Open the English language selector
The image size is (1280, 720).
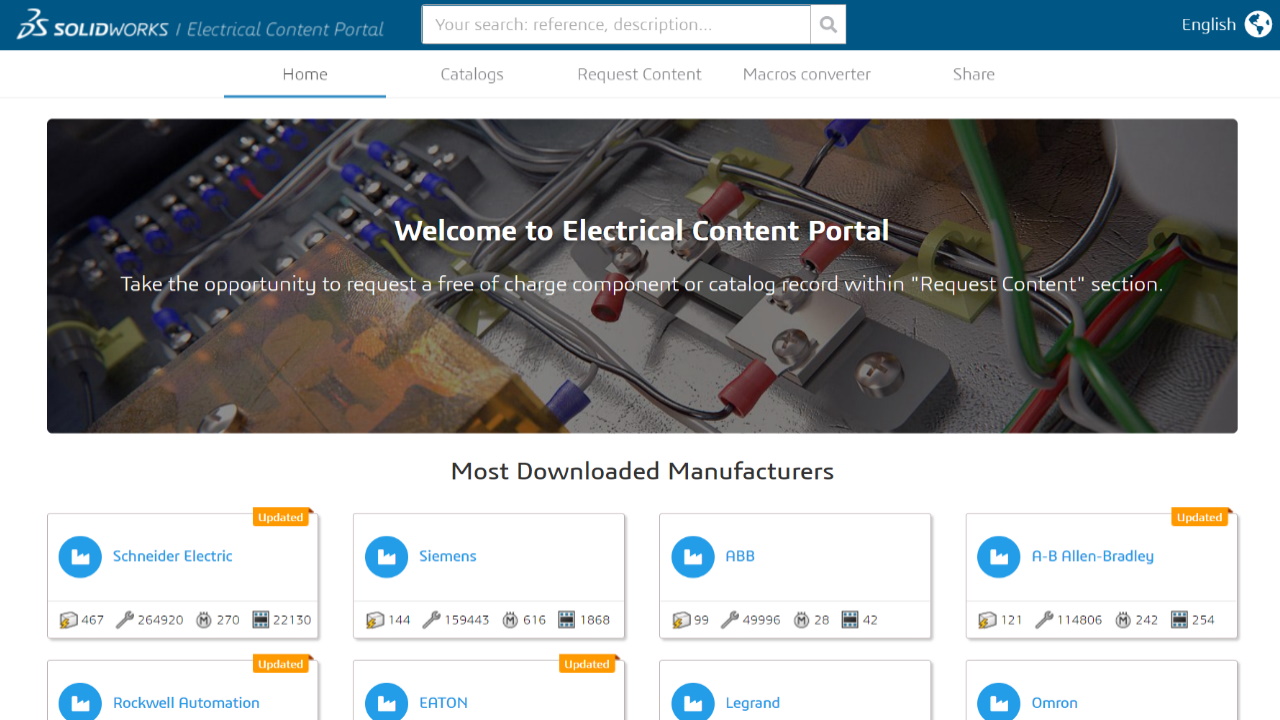point(1208,25)
